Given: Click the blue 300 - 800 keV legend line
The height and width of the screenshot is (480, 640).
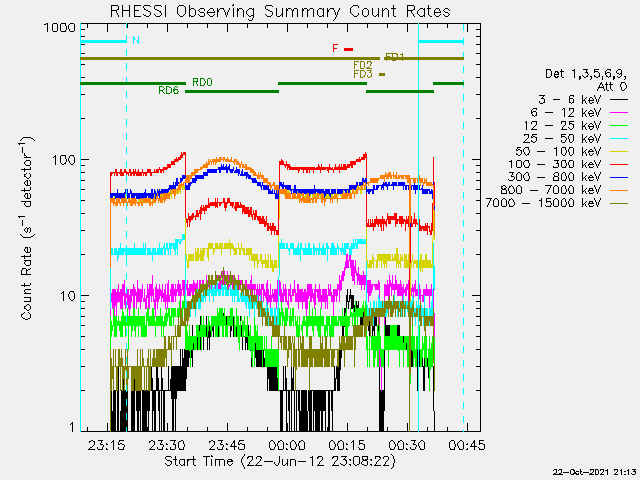Looking at the screenshot, I should 619,177.
